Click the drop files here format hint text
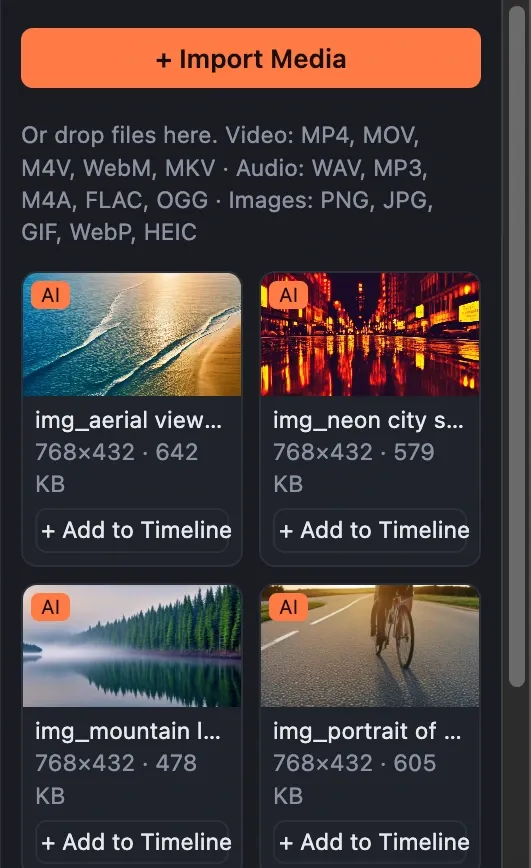The image size is (531, 868). point(227,183)
